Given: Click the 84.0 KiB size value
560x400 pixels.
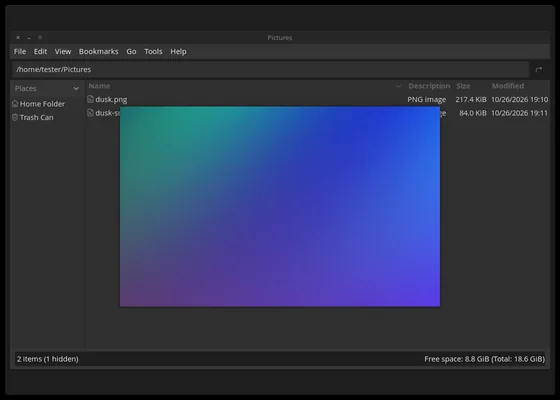Looking at the screenshot, I should click(473, 113).
